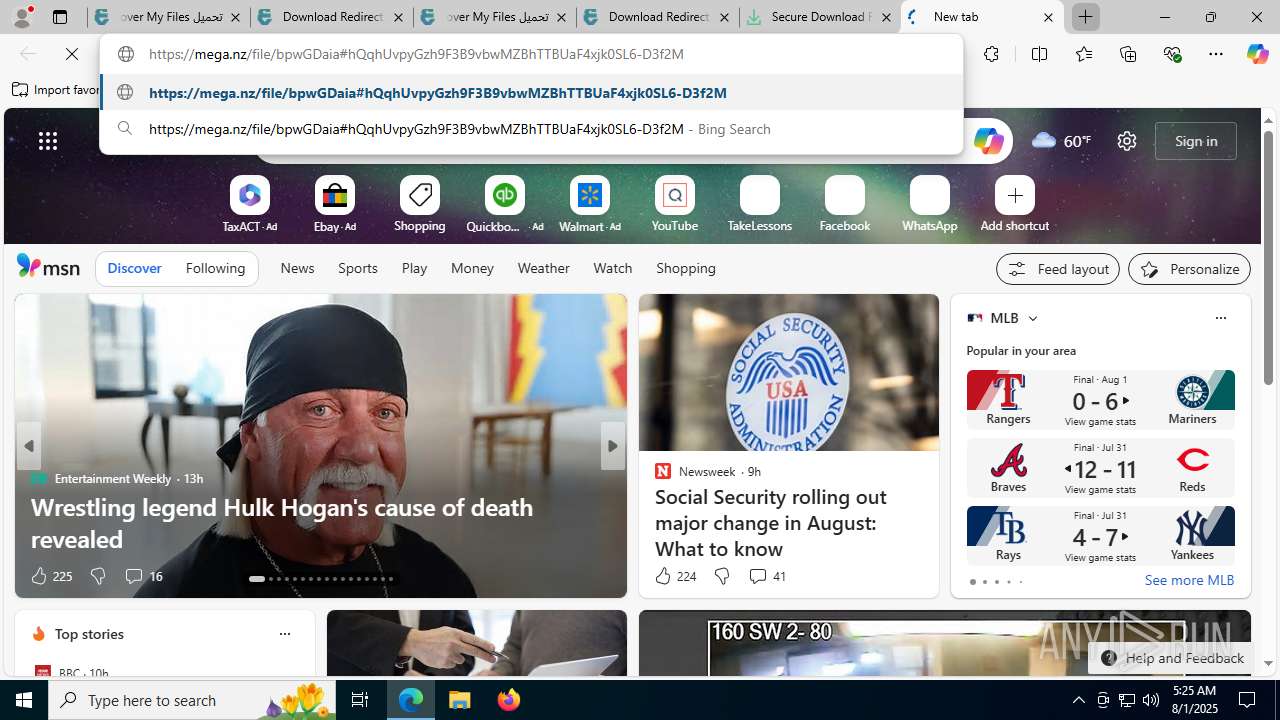
Task: Open the Collections icon
Action: coord(1128,54)
